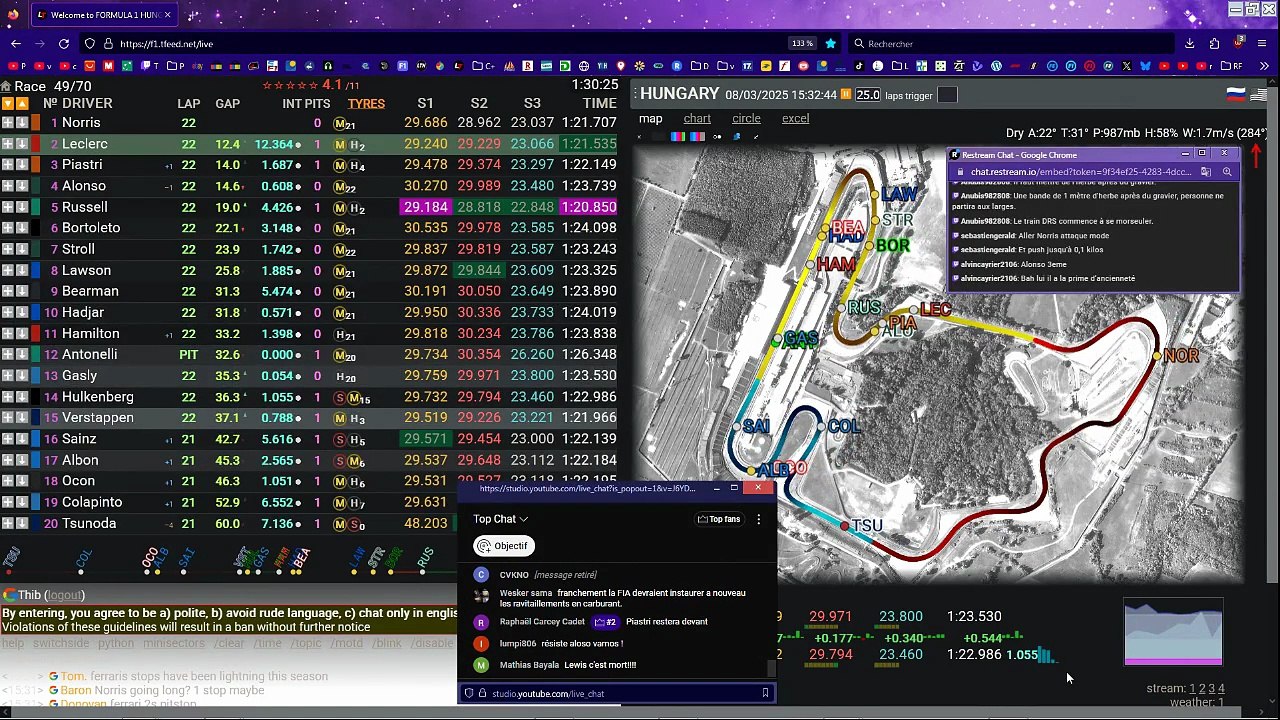The image size is (1280, 720).
Task: Open the three-dot menu in YouTube chat
Action: click(x=758, y=519)
